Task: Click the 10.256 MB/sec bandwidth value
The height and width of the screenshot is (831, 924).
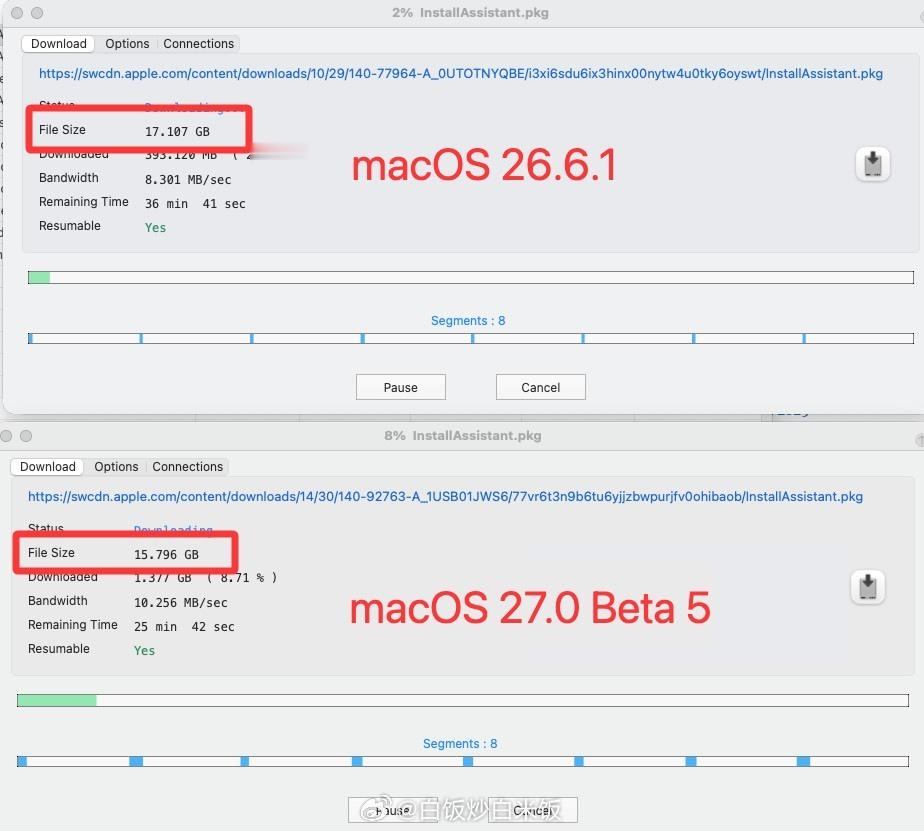Action: (180, 603)
